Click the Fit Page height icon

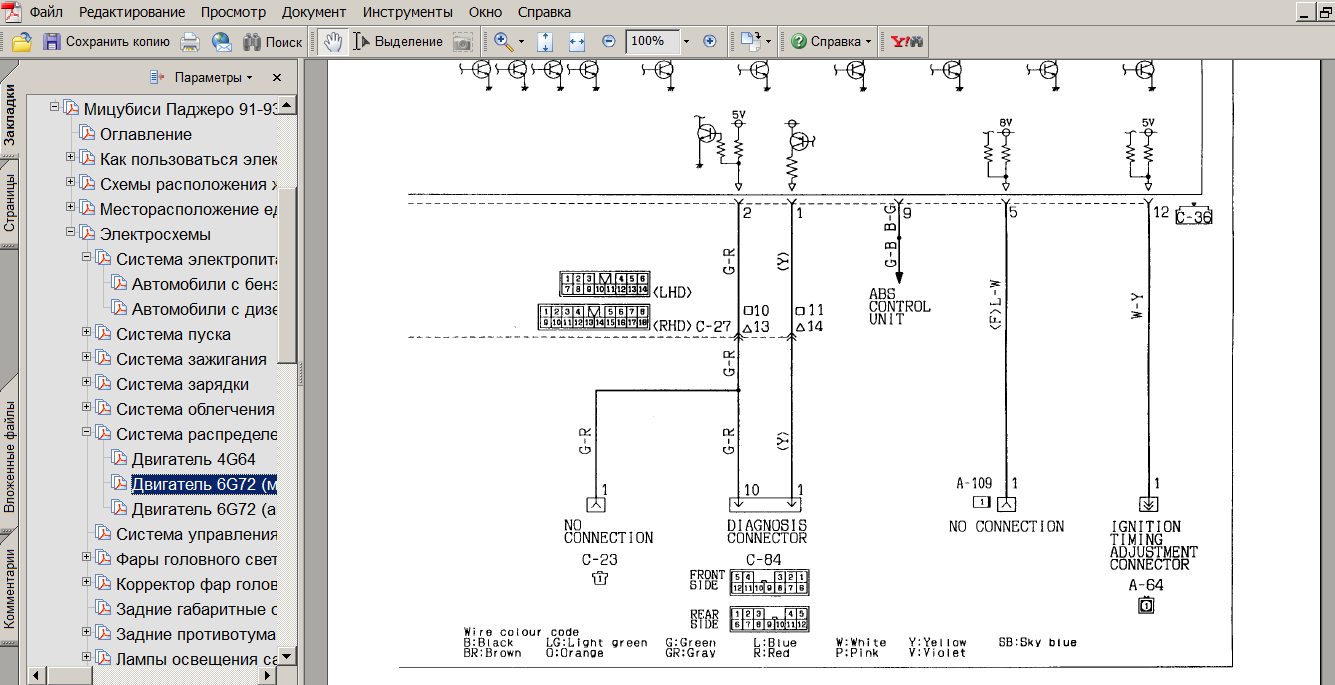click(545, 42)
